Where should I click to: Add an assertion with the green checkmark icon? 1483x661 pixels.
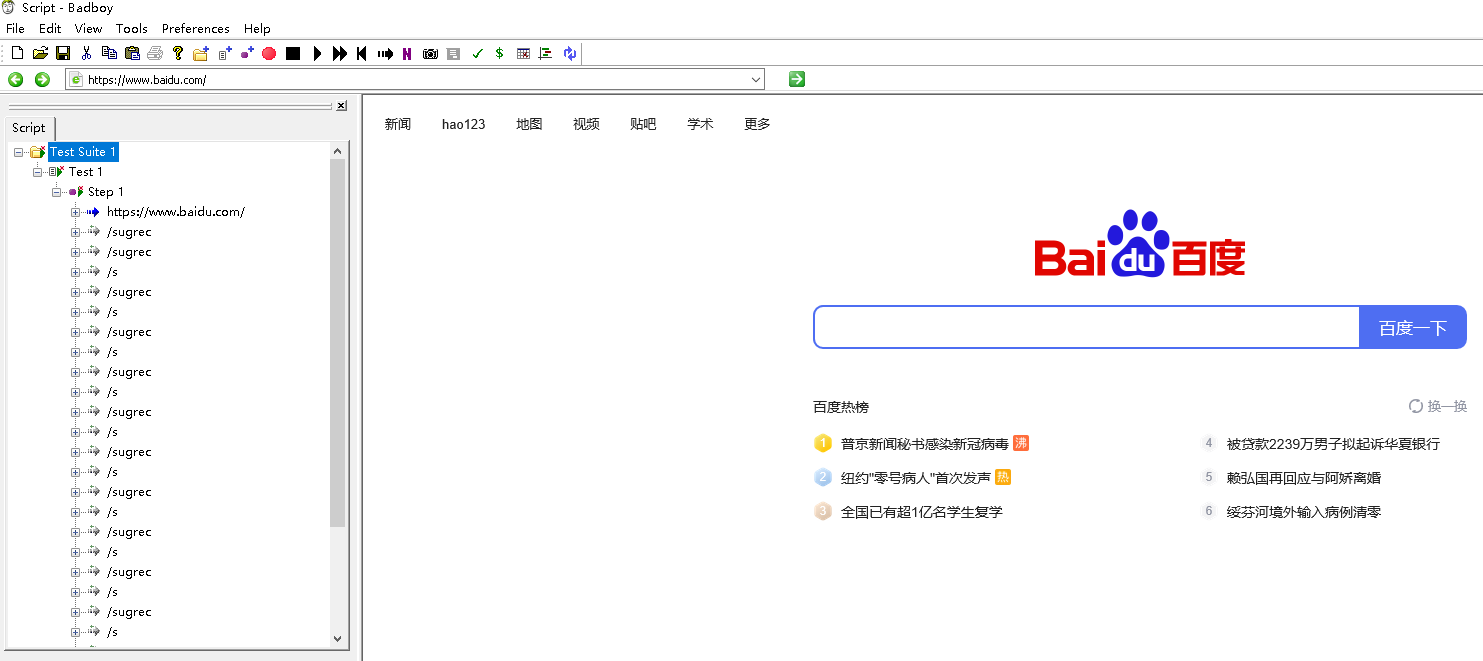tap(477, 53)
